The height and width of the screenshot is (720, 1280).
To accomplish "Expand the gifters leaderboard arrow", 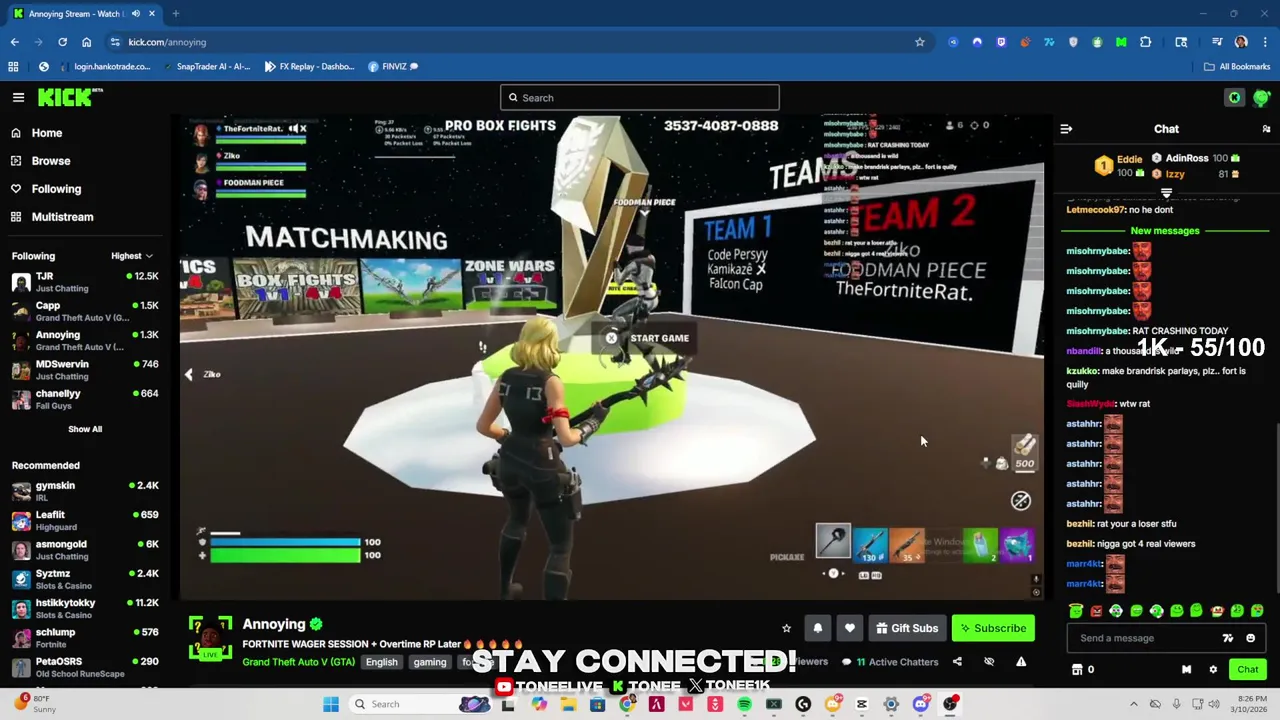I will click(1166, 192).
